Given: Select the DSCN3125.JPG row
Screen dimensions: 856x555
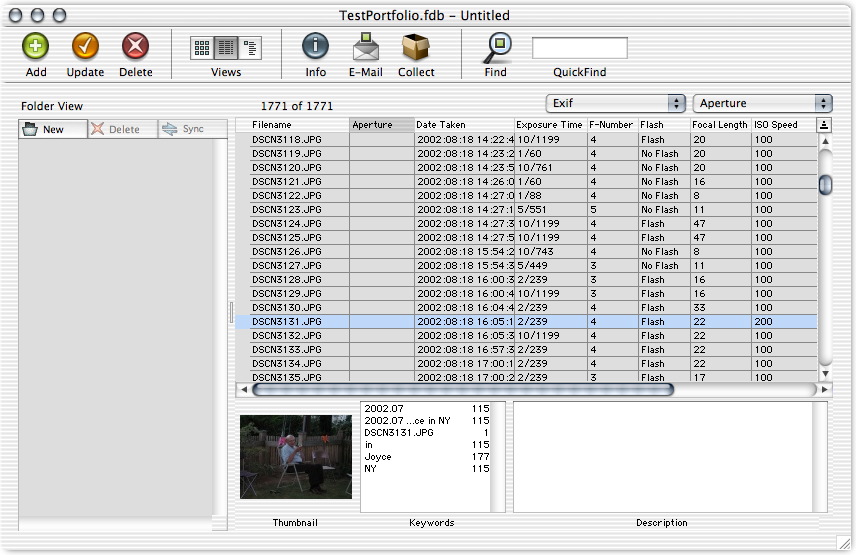Looking at the screenshot, I should (298, 238).
